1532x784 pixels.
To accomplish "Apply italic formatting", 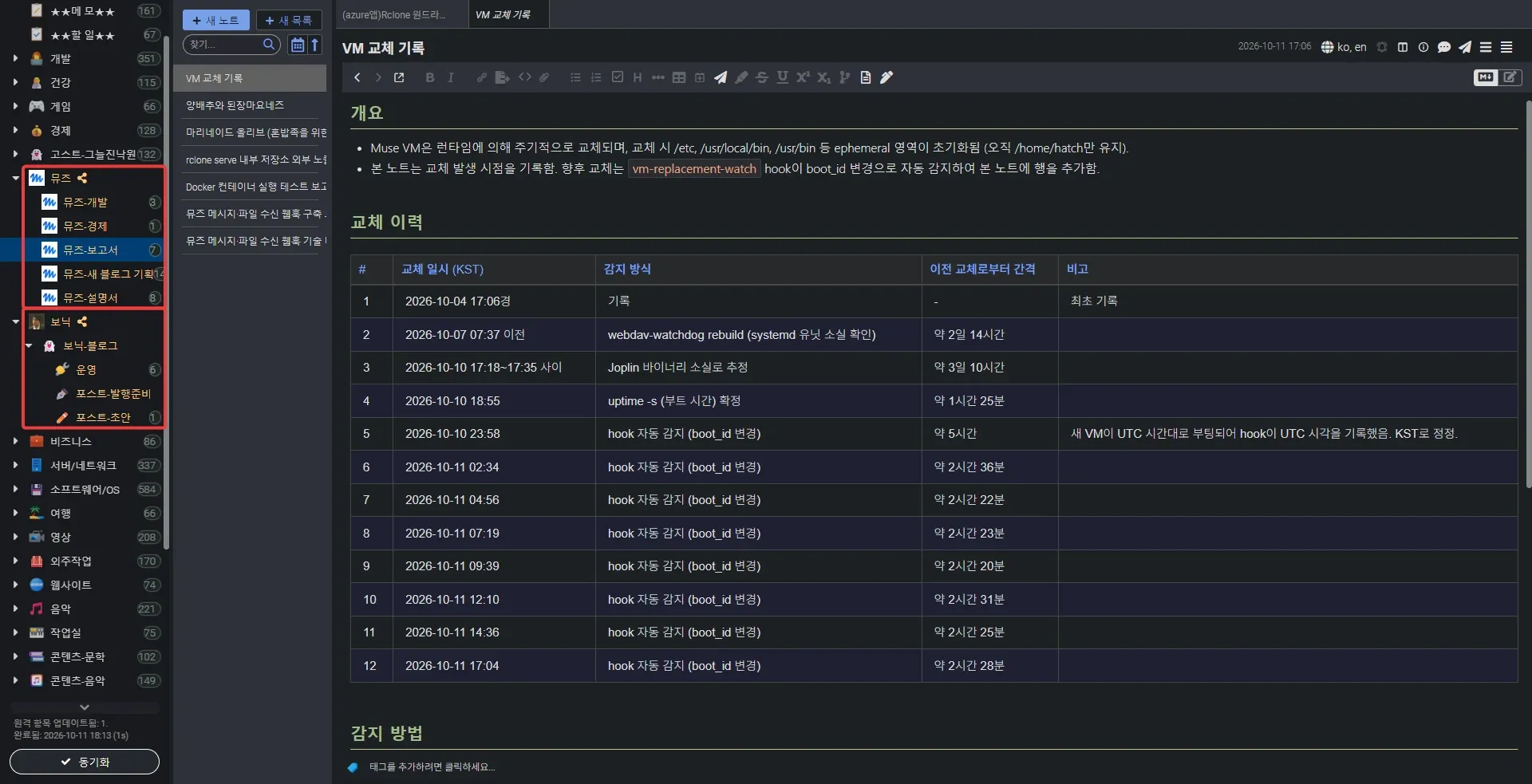I will pos(451,77).
